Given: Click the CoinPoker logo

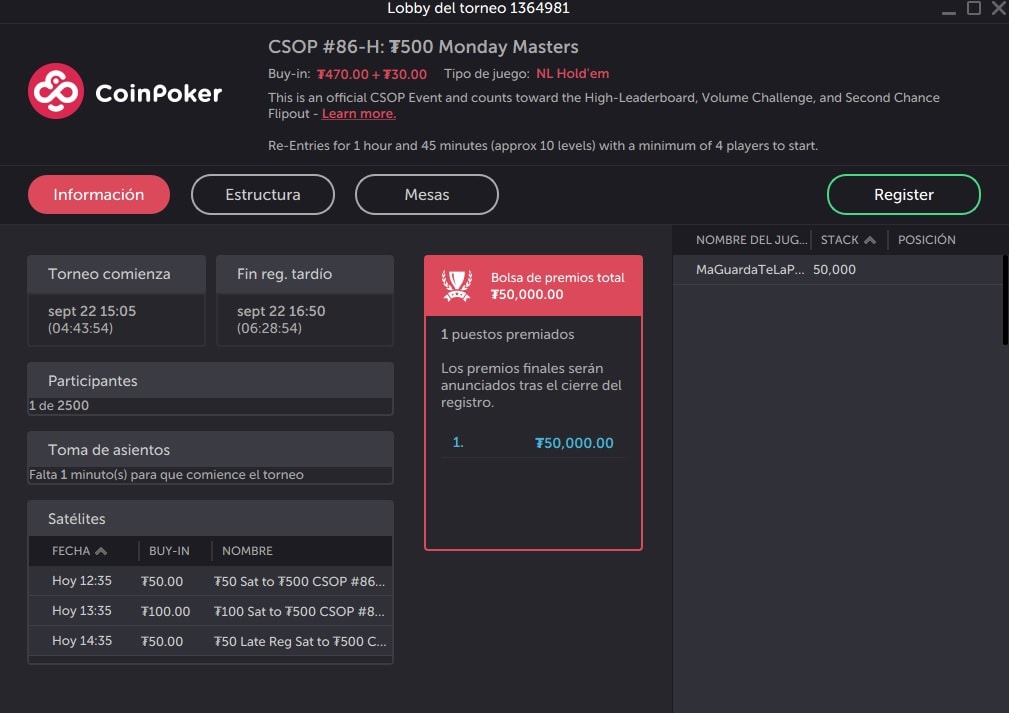Looking at the screenshot, I should [x=124, y=90].
